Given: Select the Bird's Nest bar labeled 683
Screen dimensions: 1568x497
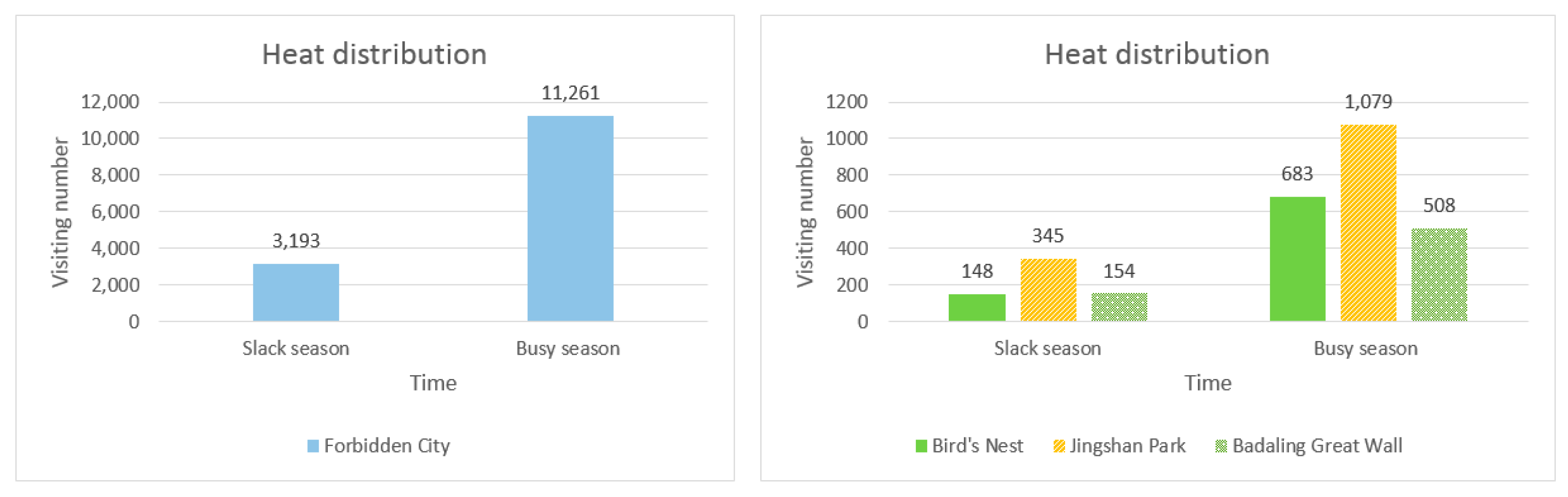Looking at the screenshot, I should coord(1297,258).
